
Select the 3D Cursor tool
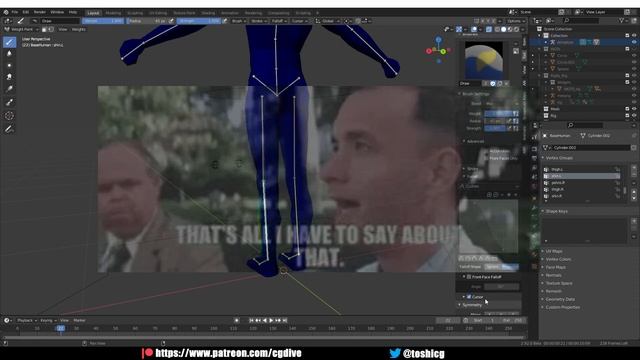[x=9, y=116]
